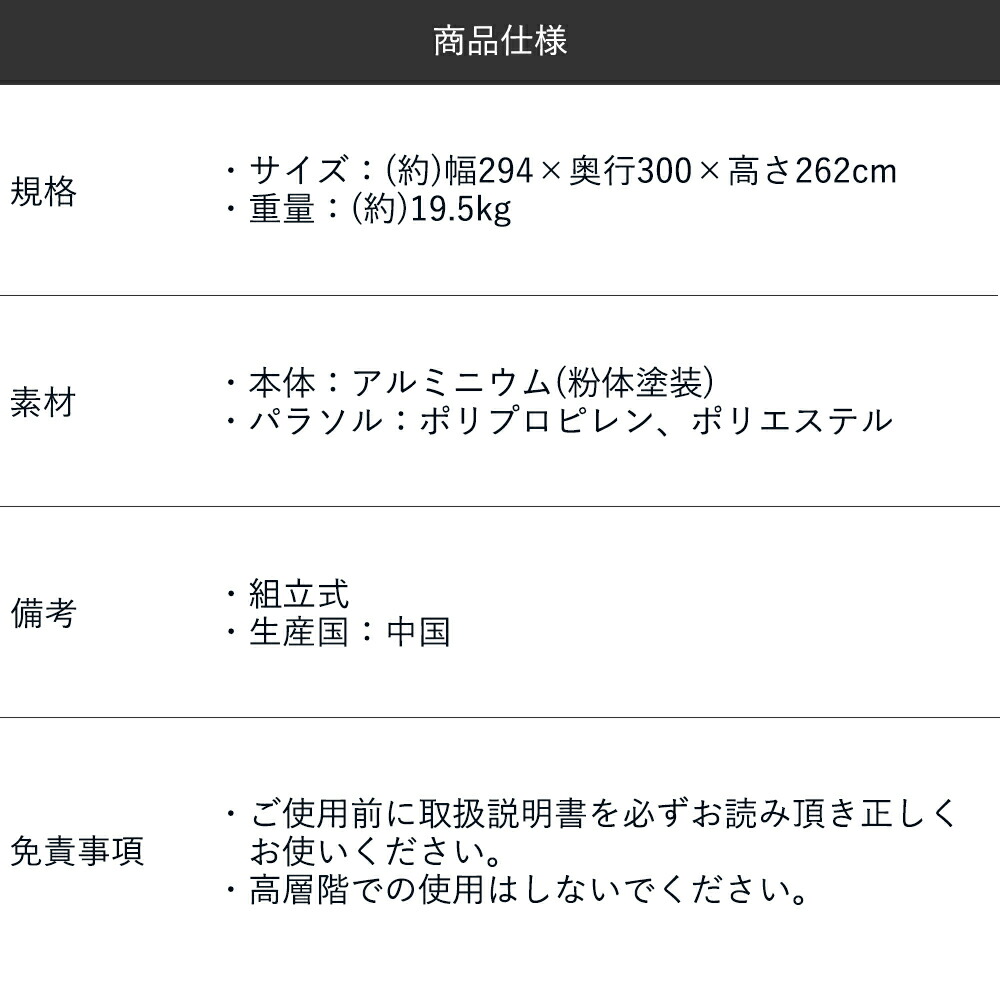Select the 備考 row label
Viewport: 1000px width, 1000px height.
[x=43, y=613]
